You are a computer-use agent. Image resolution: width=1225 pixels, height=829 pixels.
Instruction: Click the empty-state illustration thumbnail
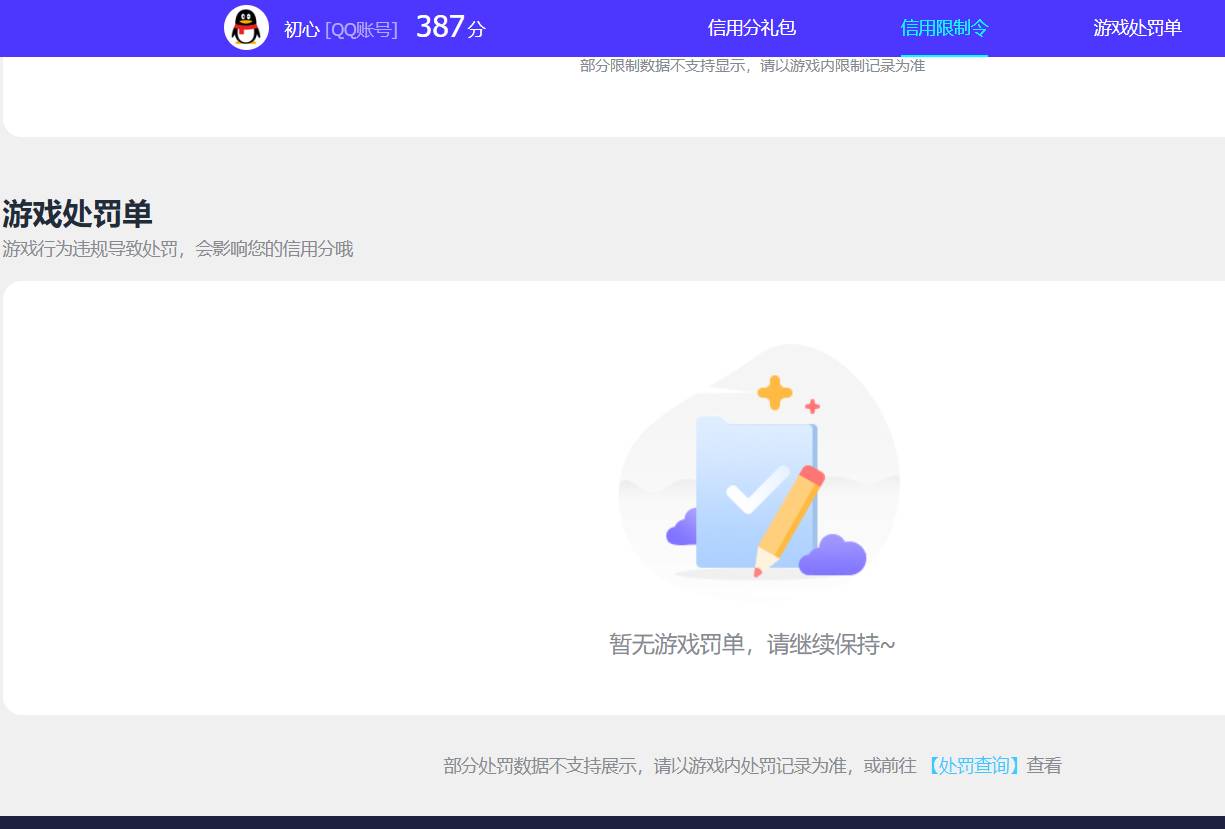click(x=758, y=475)
